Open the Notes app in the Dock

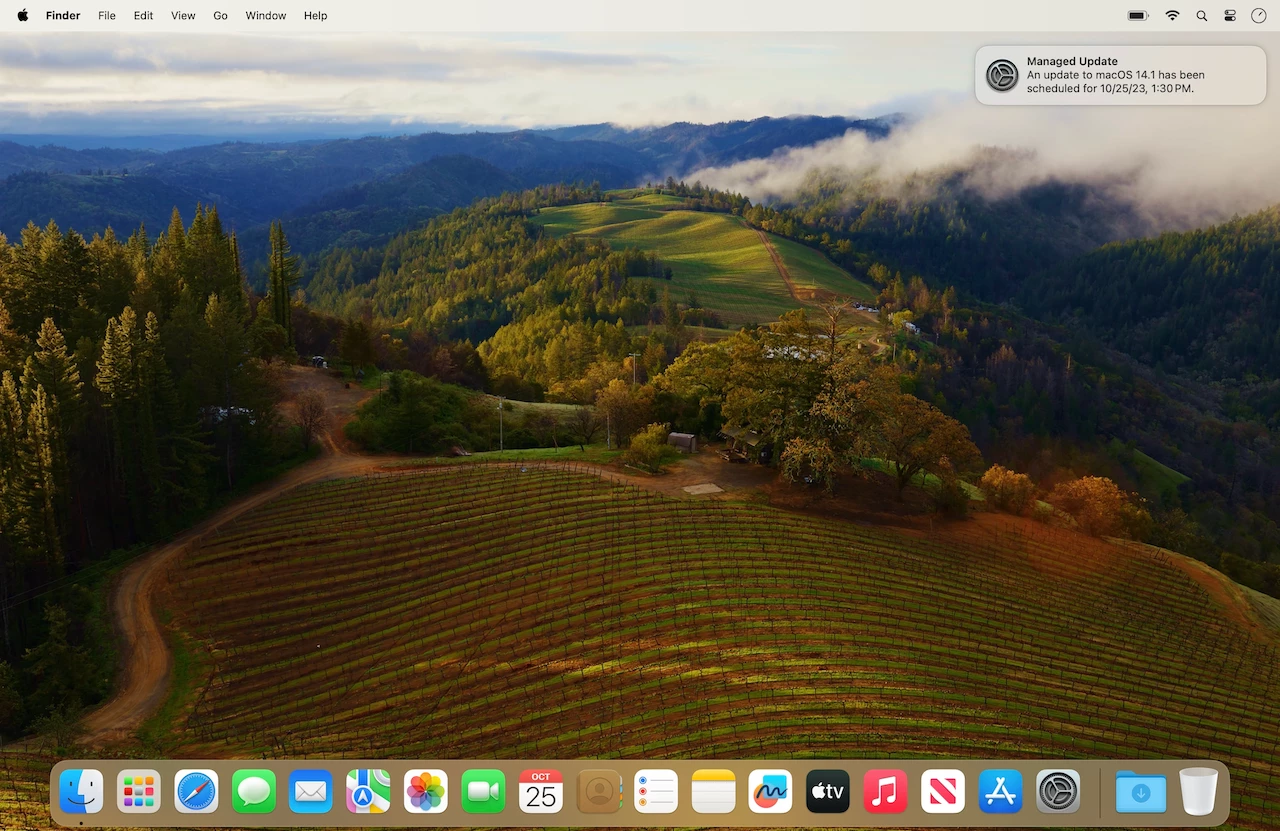[713, 791]
